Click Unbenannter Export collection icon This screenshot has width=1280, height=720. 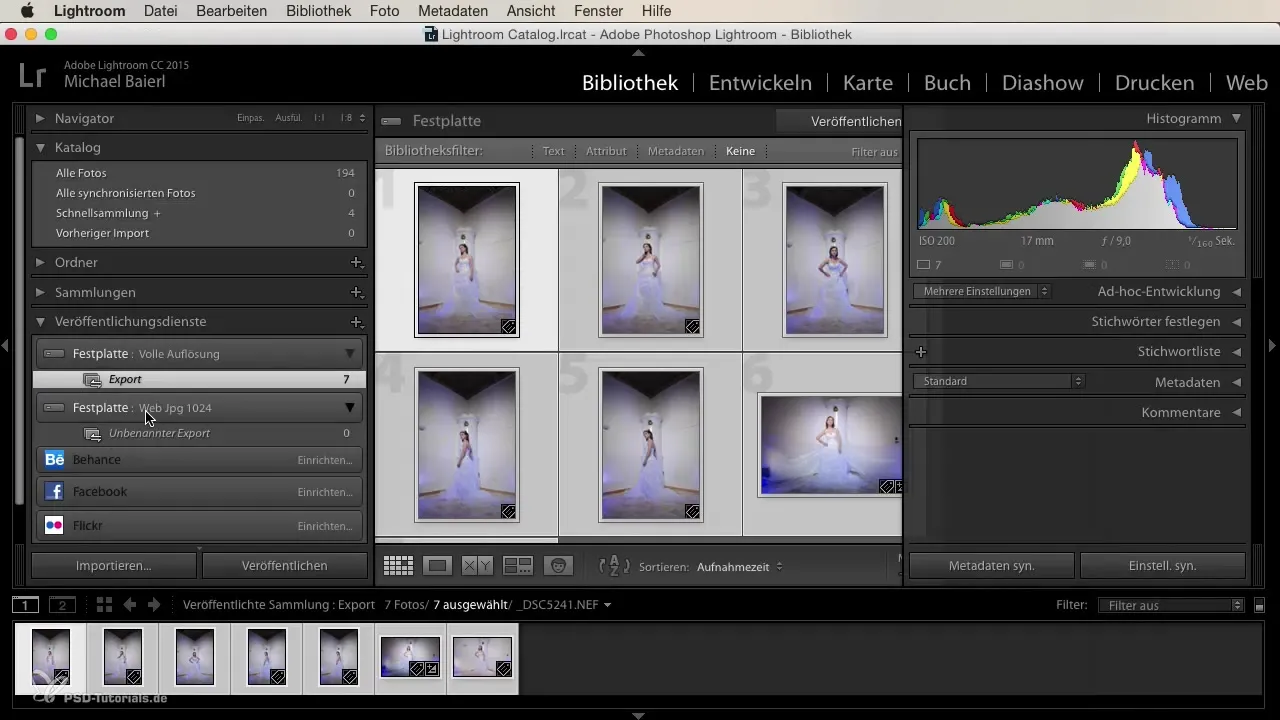click(x=92, y=434)
